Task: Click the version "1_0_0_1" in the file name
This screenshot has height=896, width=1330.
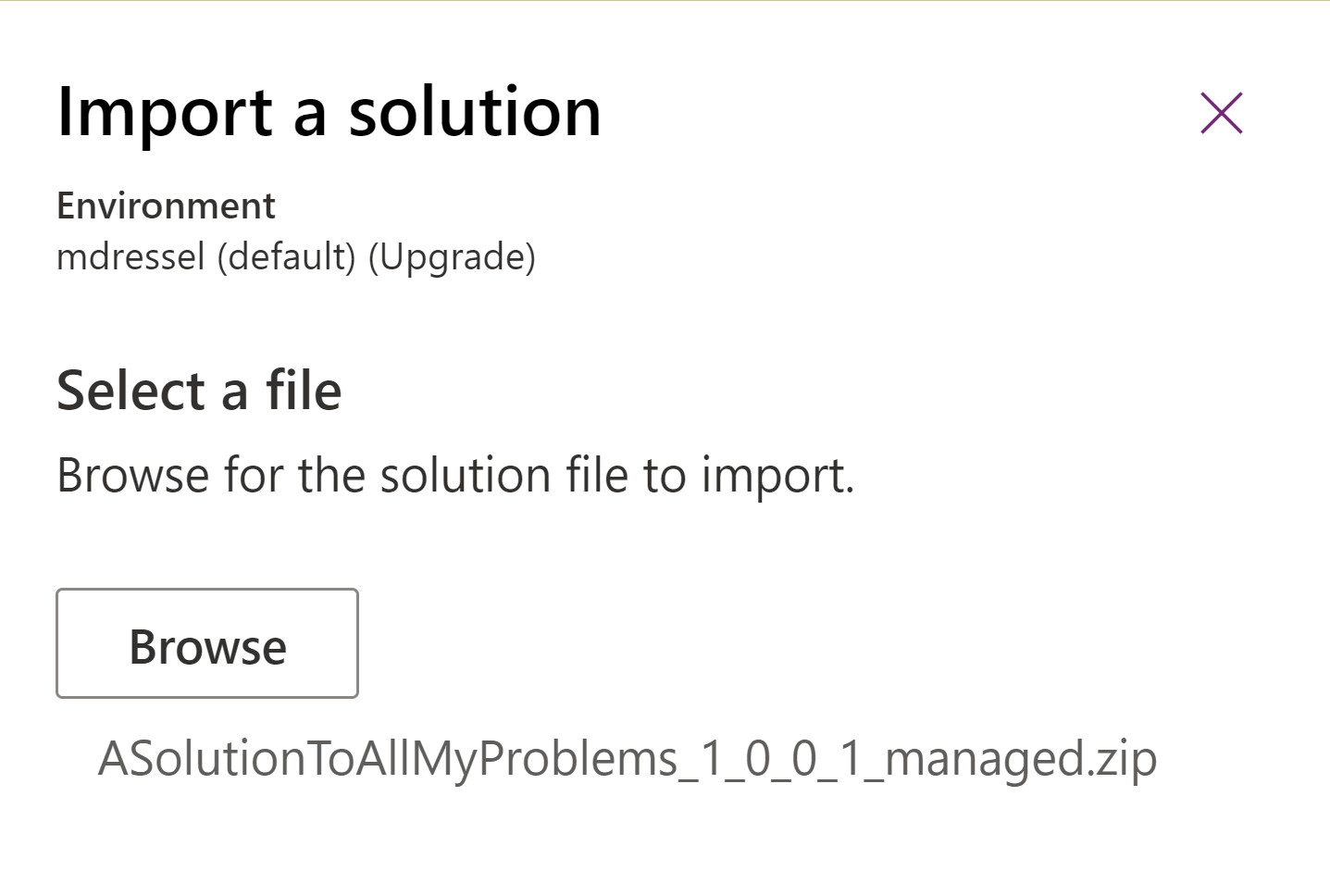Action: [x=782, y=759]
